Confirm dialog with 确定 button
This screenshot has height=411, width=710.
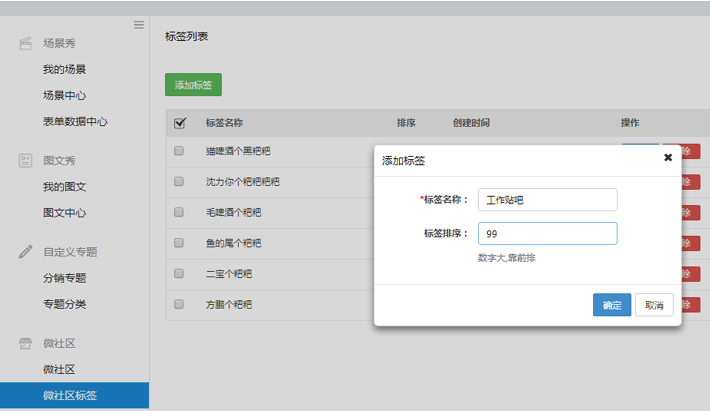[x=611, y=305]
